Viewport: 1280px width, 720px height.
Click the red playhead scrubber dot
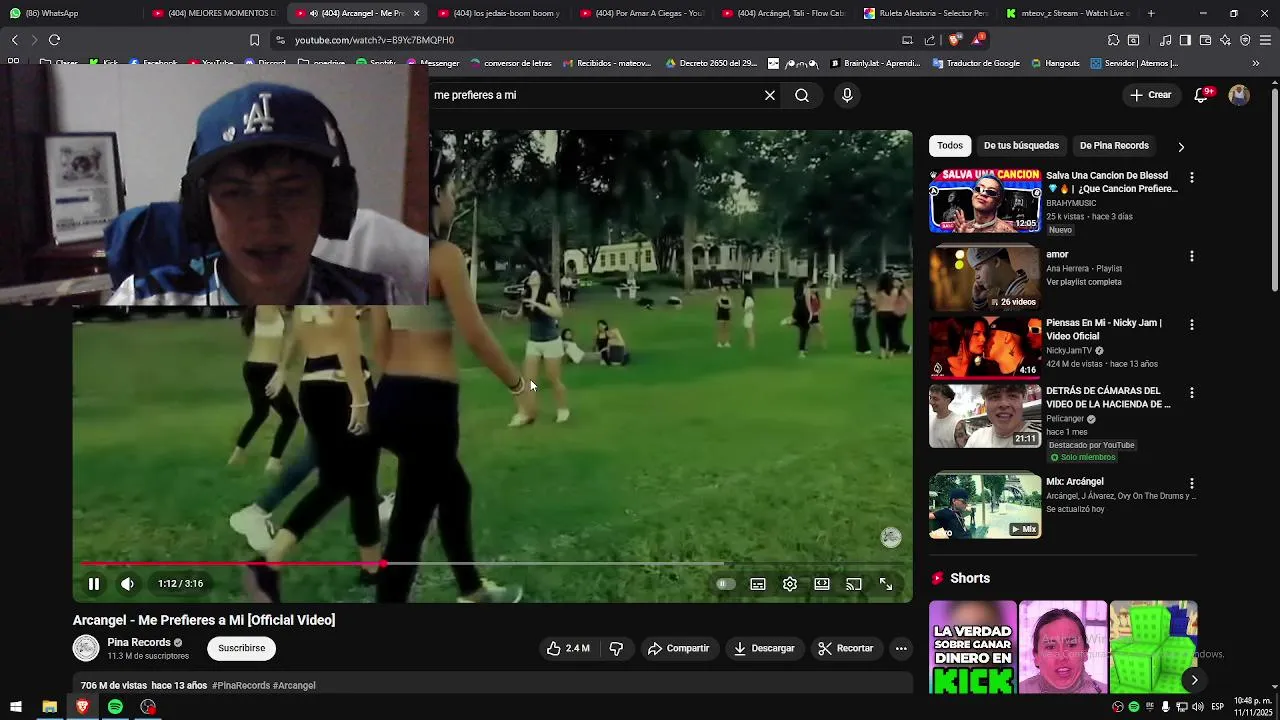tap(384, 564)
